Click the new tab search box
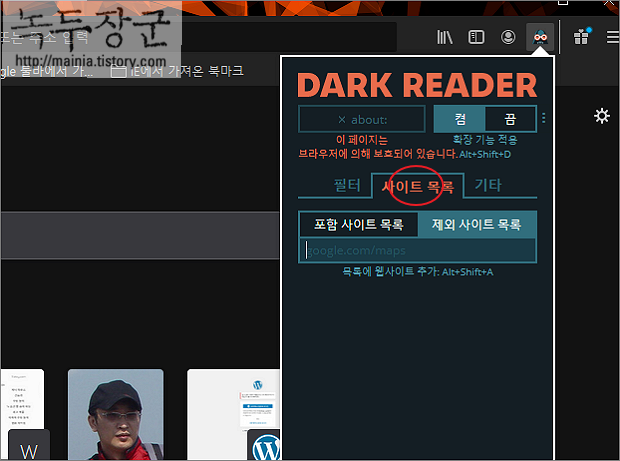620x461 pixels. coord(140,236)
